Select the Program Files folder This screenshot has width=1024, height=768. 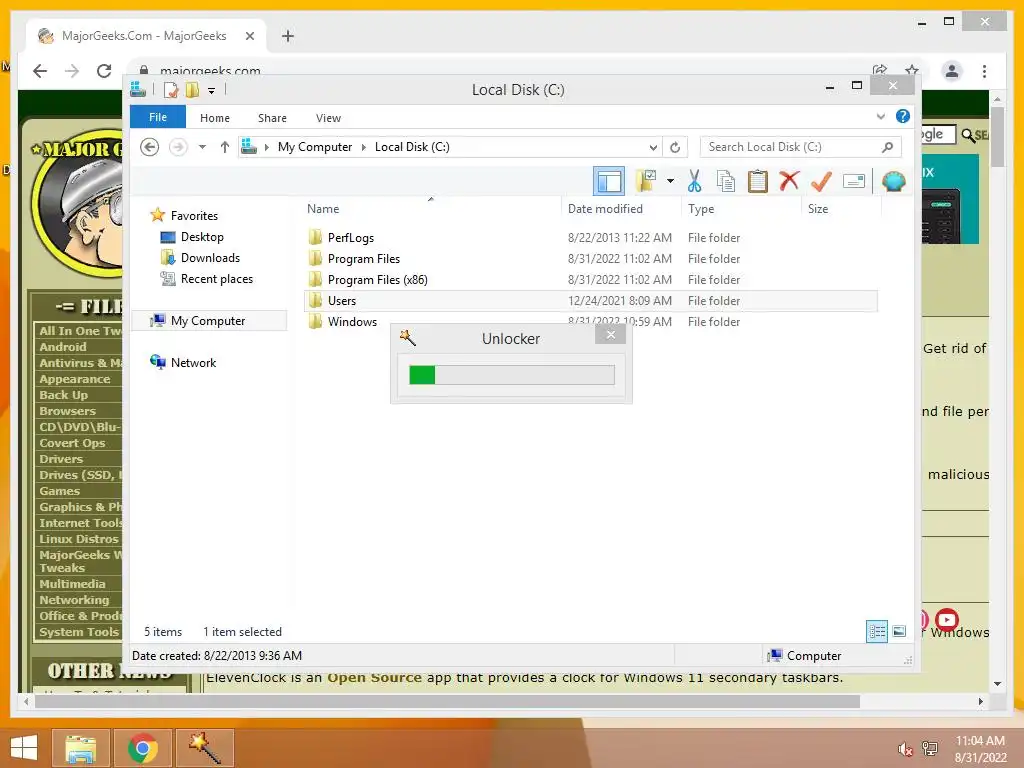tap(364, 259)
